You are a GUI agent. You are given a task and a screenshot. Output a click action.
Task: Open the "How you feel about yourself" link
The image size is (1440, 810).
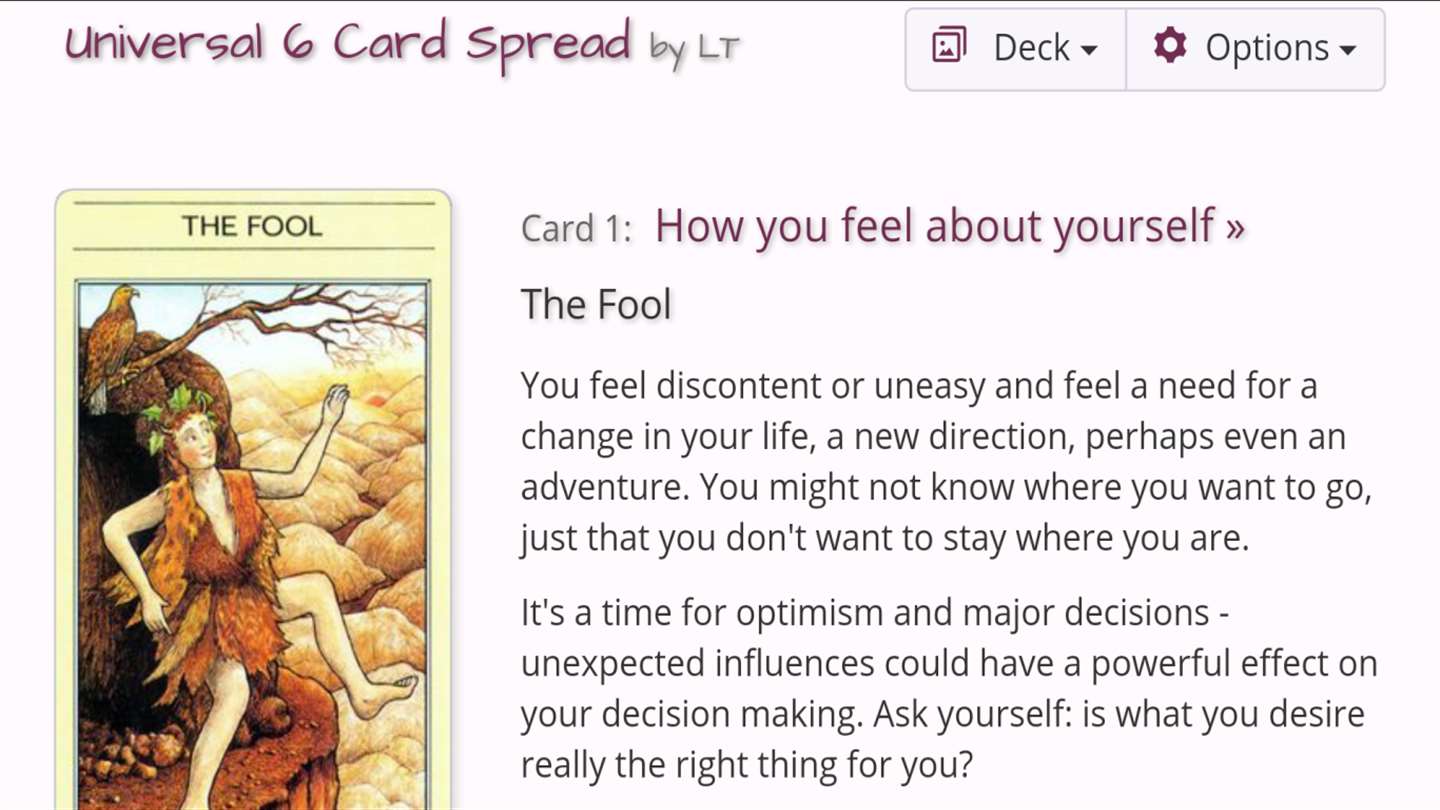pyautogui.click(x=935, y=226)
